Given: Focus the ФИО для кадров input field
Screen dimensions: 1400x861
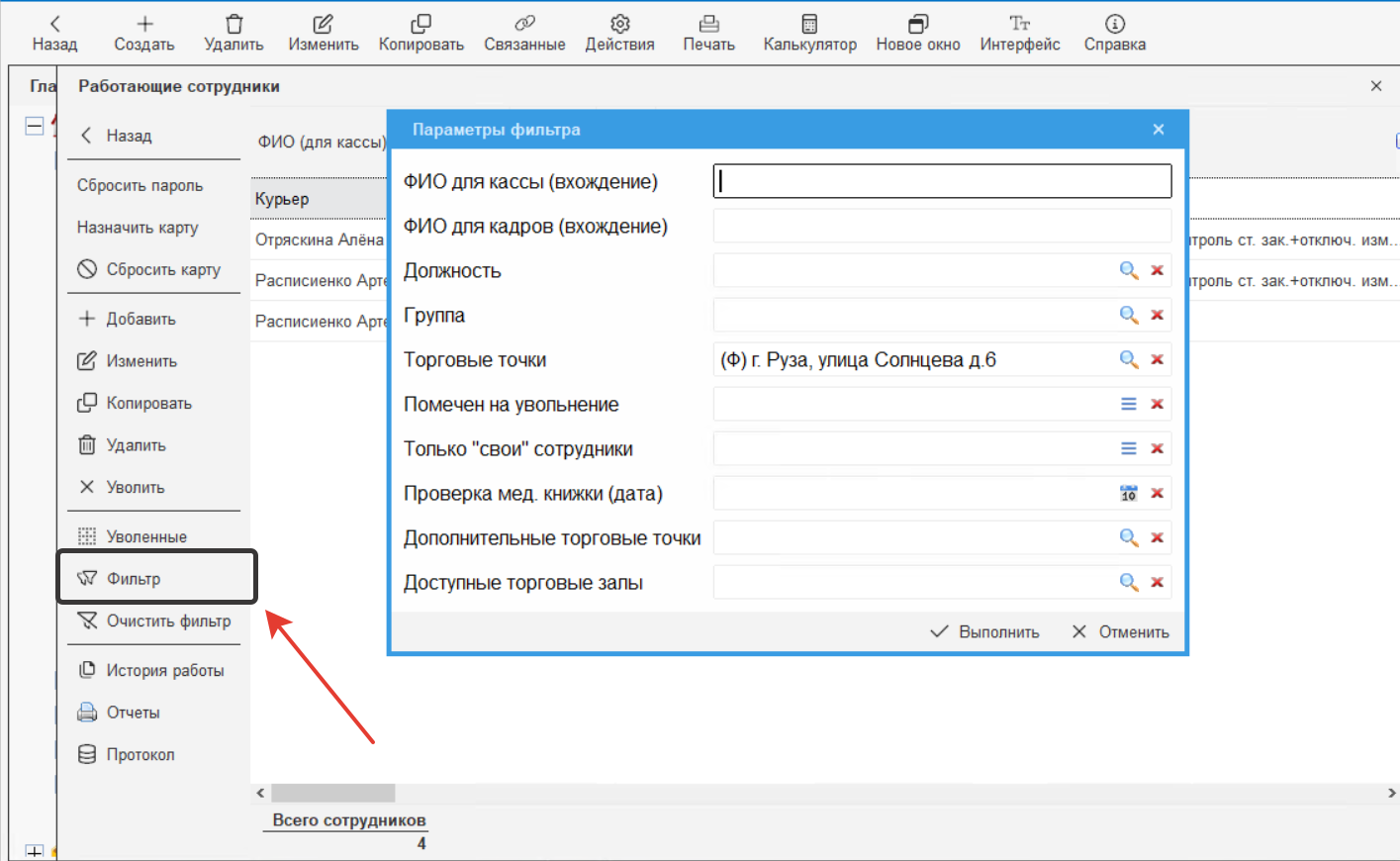Looking at the screenshot, I should [941, 226].
